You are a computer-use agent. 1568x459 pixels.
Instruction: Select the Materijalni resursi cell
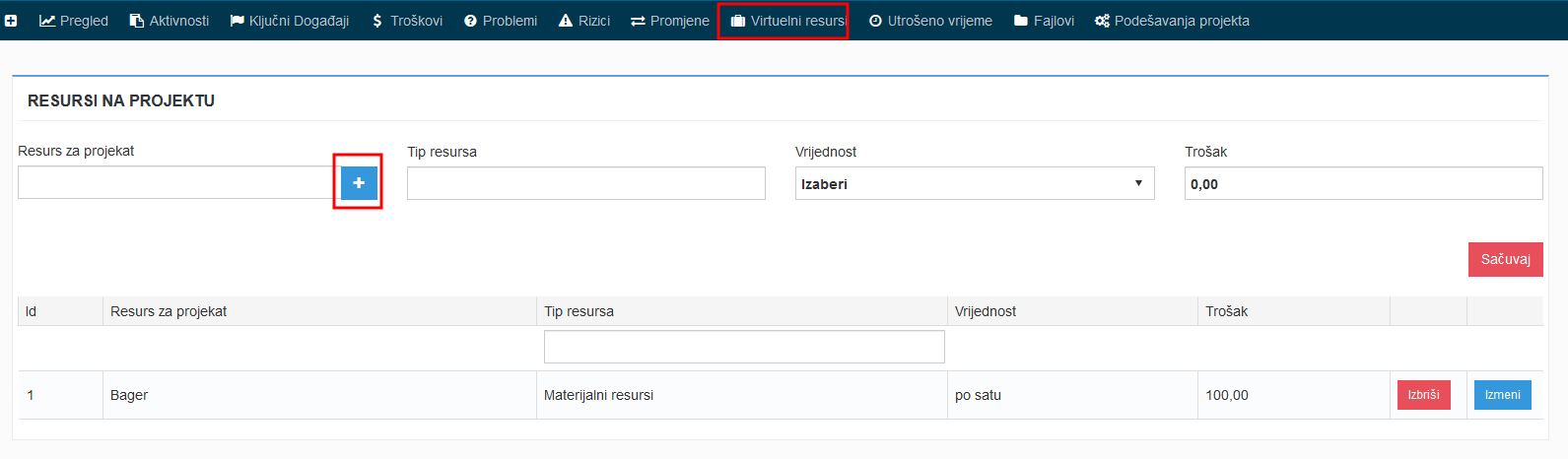(742, 395)
